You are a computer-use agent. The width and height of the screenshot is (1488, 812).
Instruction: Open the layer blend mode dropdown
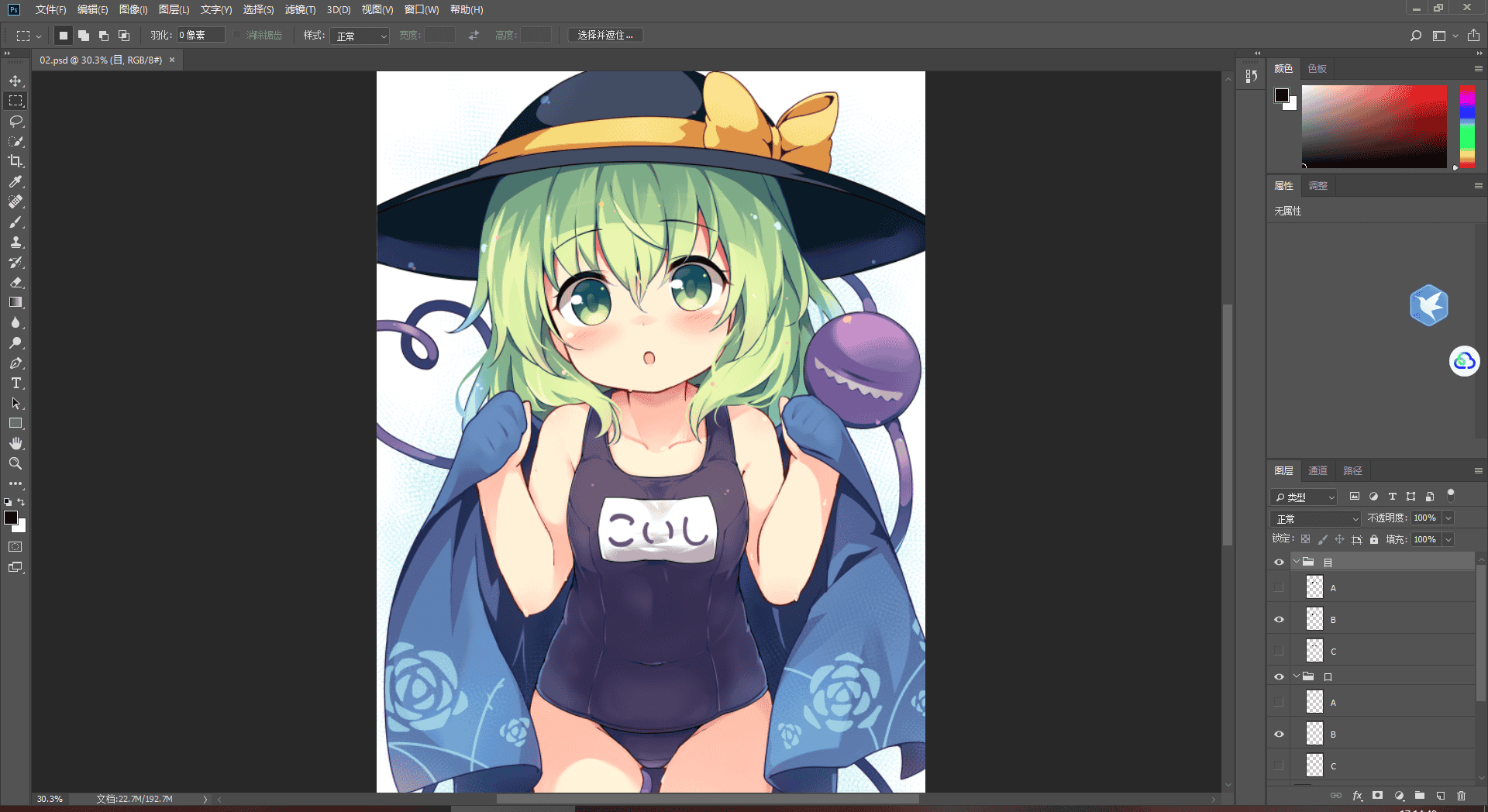[x=1315, y=518]
